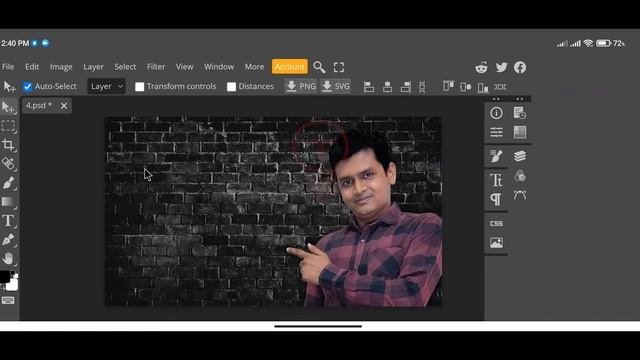
Task: Open the Channels panel icon
Action: pyautogui.click(x=520, y=176)
